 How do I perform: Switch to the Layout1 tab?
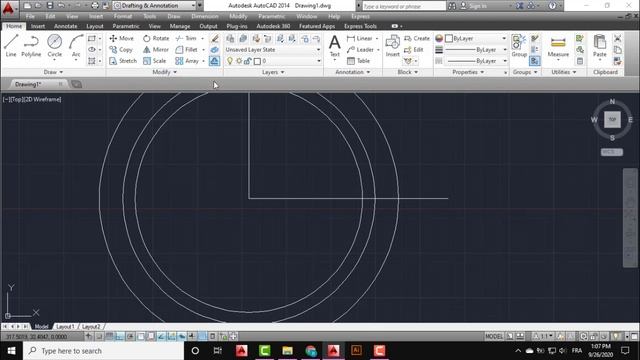click(x=65, y=327)
